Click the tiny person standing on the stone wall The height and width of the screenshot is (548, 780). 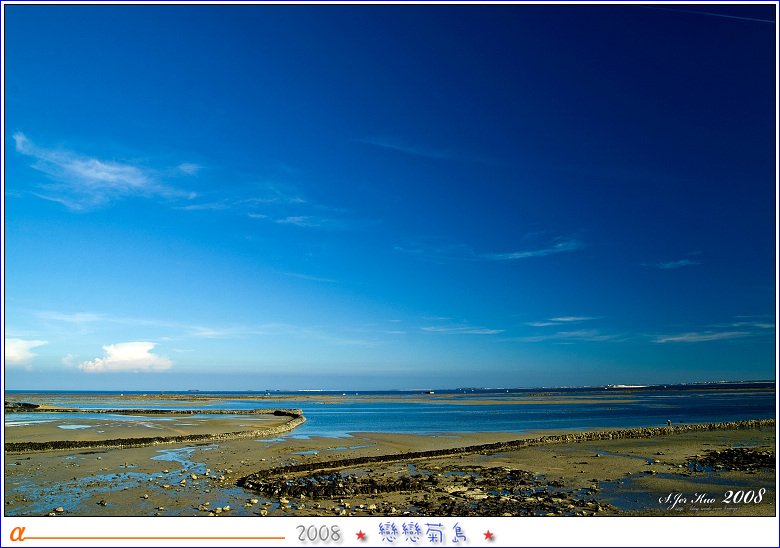[x=668, y=423]
